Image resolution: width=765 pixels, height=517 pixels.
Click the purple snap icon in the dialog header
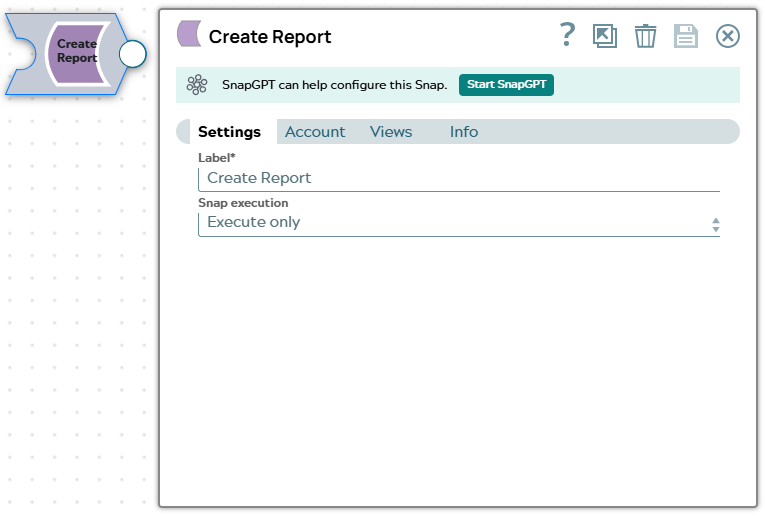[x=189, y=34]
